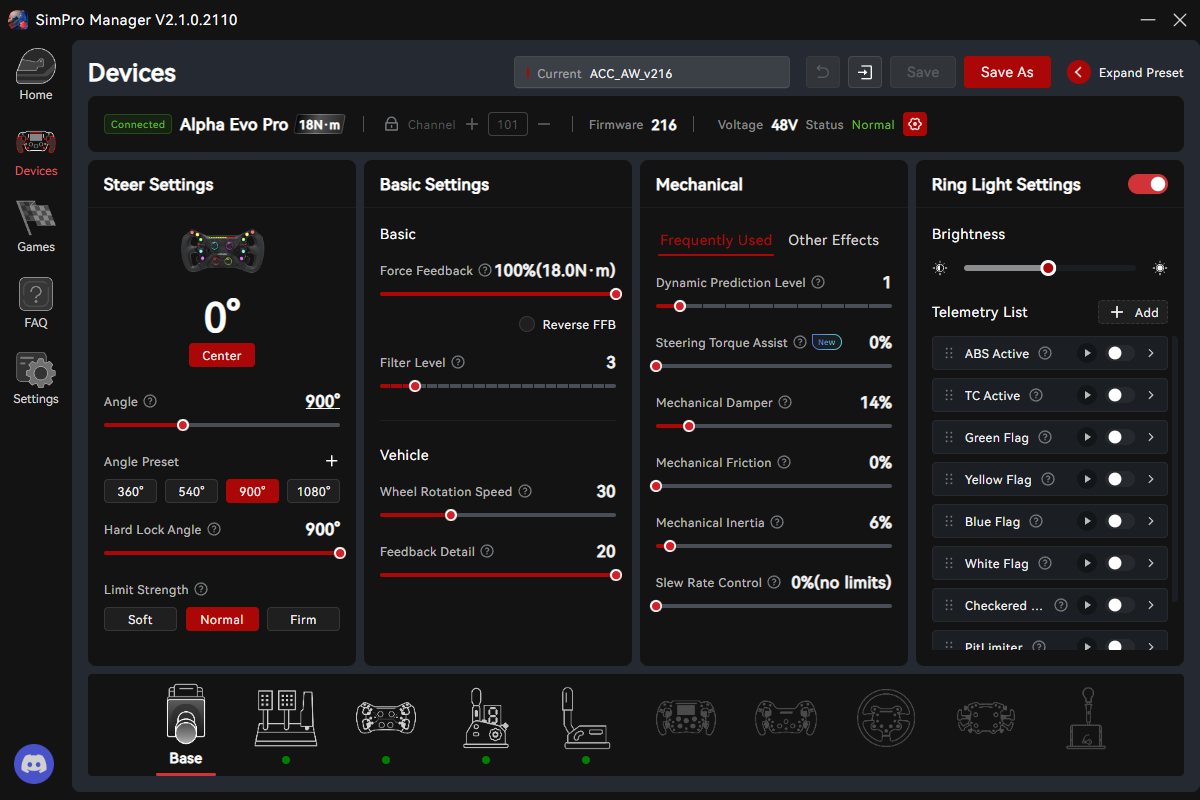Open the Discord community icon
The width and height of the screenshot is (1200, 800).
coord(34,764)
